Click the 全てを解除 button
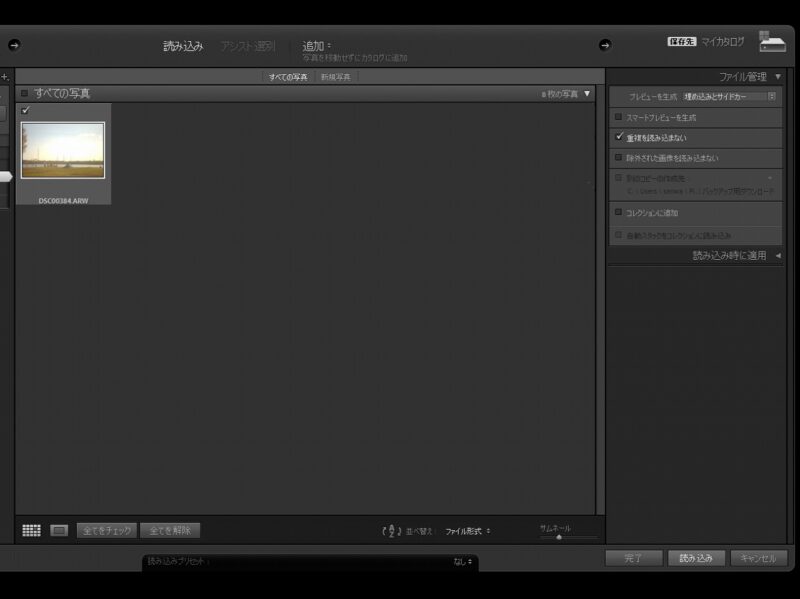 tap(170, 530)
